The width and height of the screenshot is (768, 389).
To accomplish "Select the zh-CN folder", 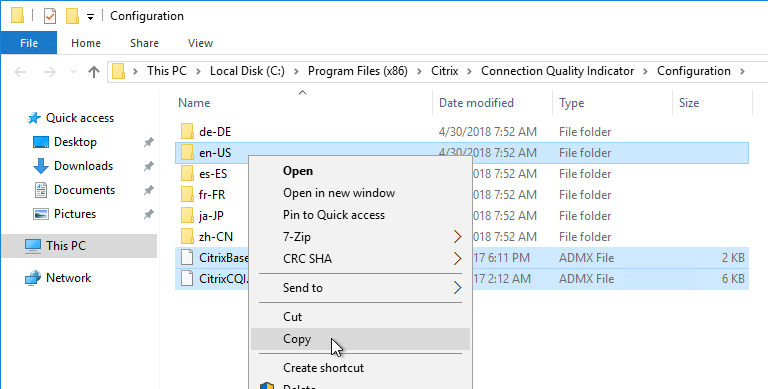I will [216, 237].
